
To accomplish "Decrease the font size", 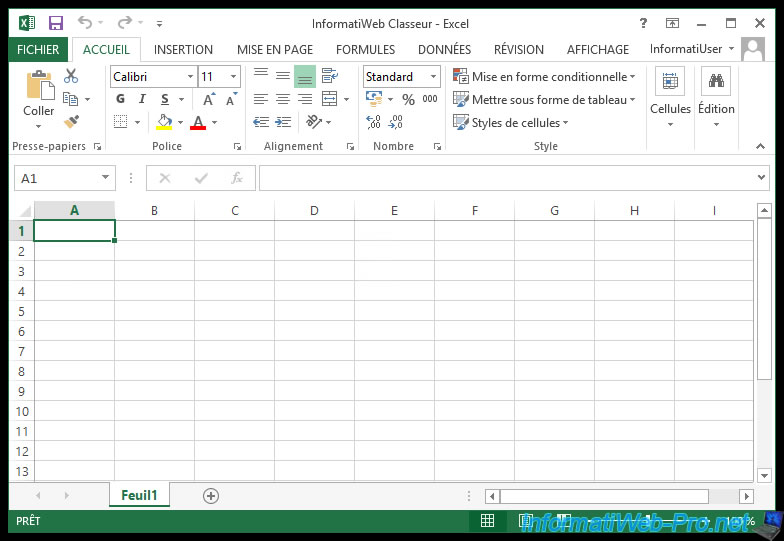I will [230, 99].
